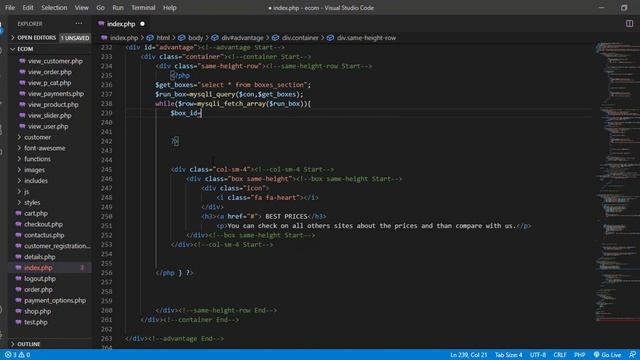Click line number 245 in gutter

point(107,169)
